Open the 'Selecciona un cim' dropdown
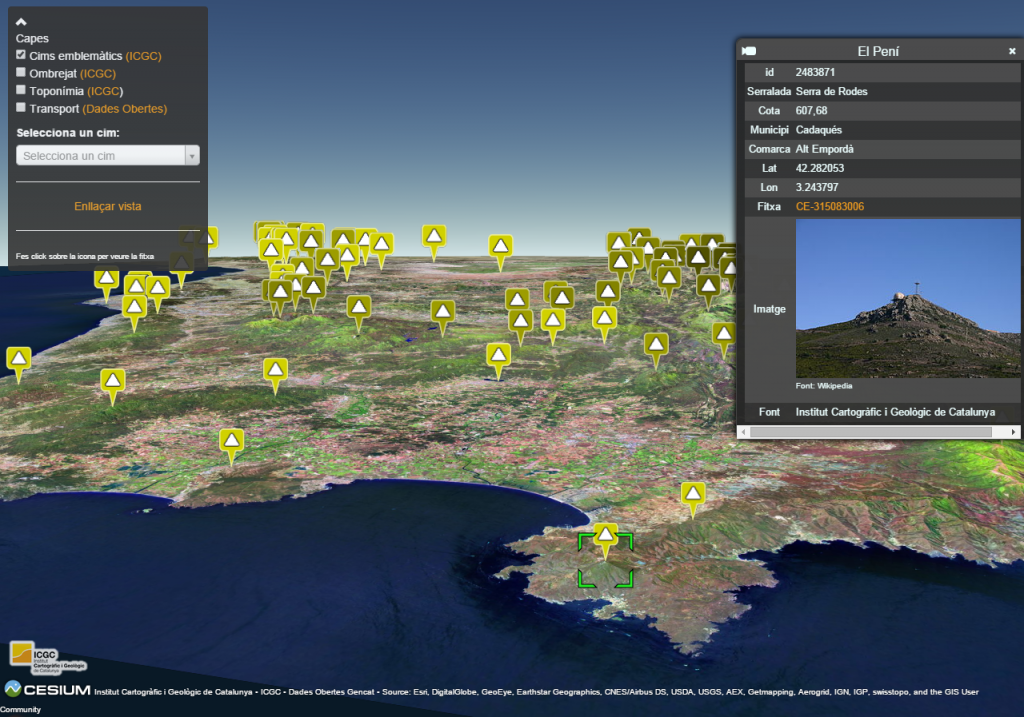 [x=108, y=155]
